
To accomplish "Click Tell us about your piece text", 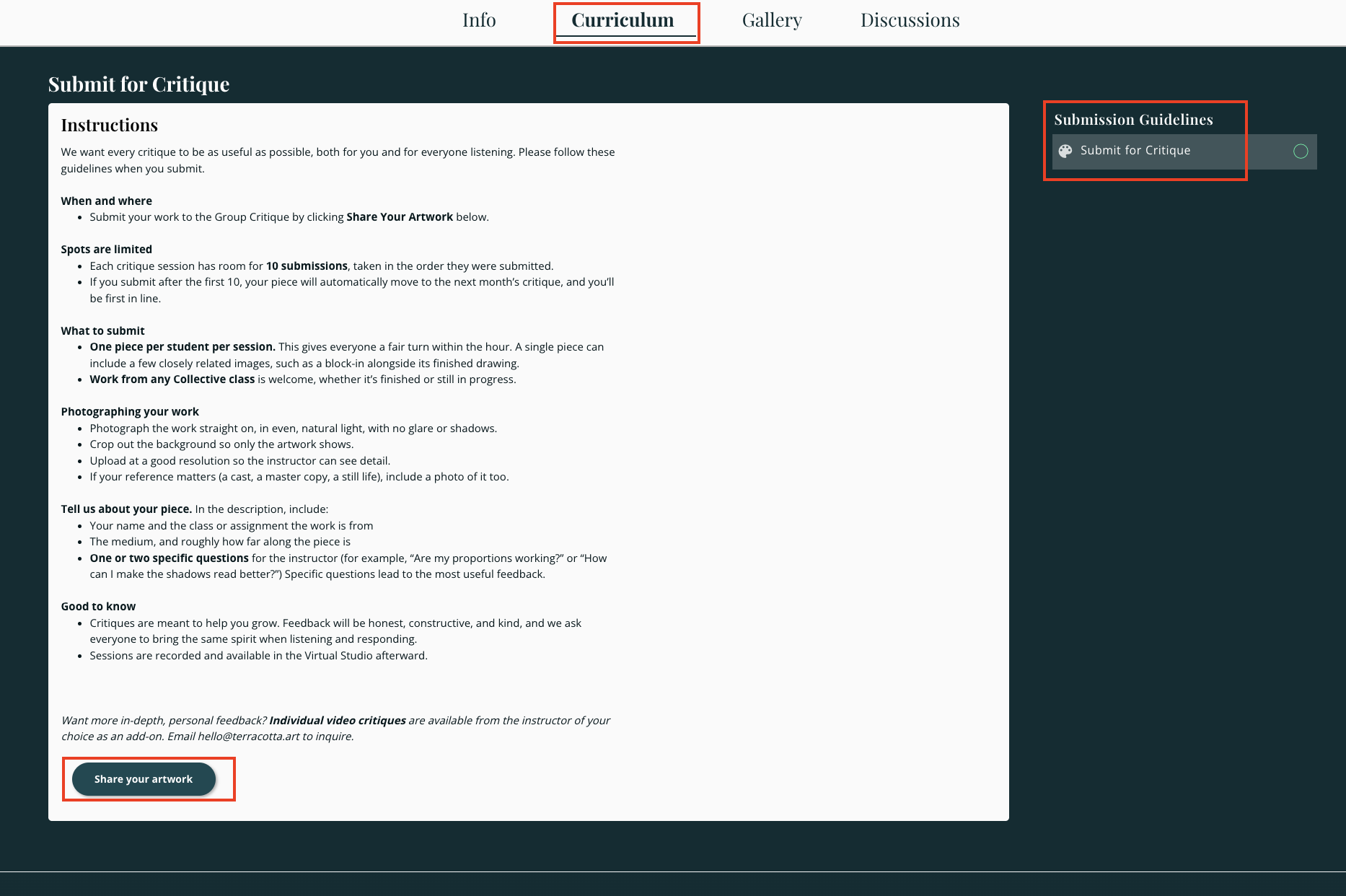I will pos(126,509).
